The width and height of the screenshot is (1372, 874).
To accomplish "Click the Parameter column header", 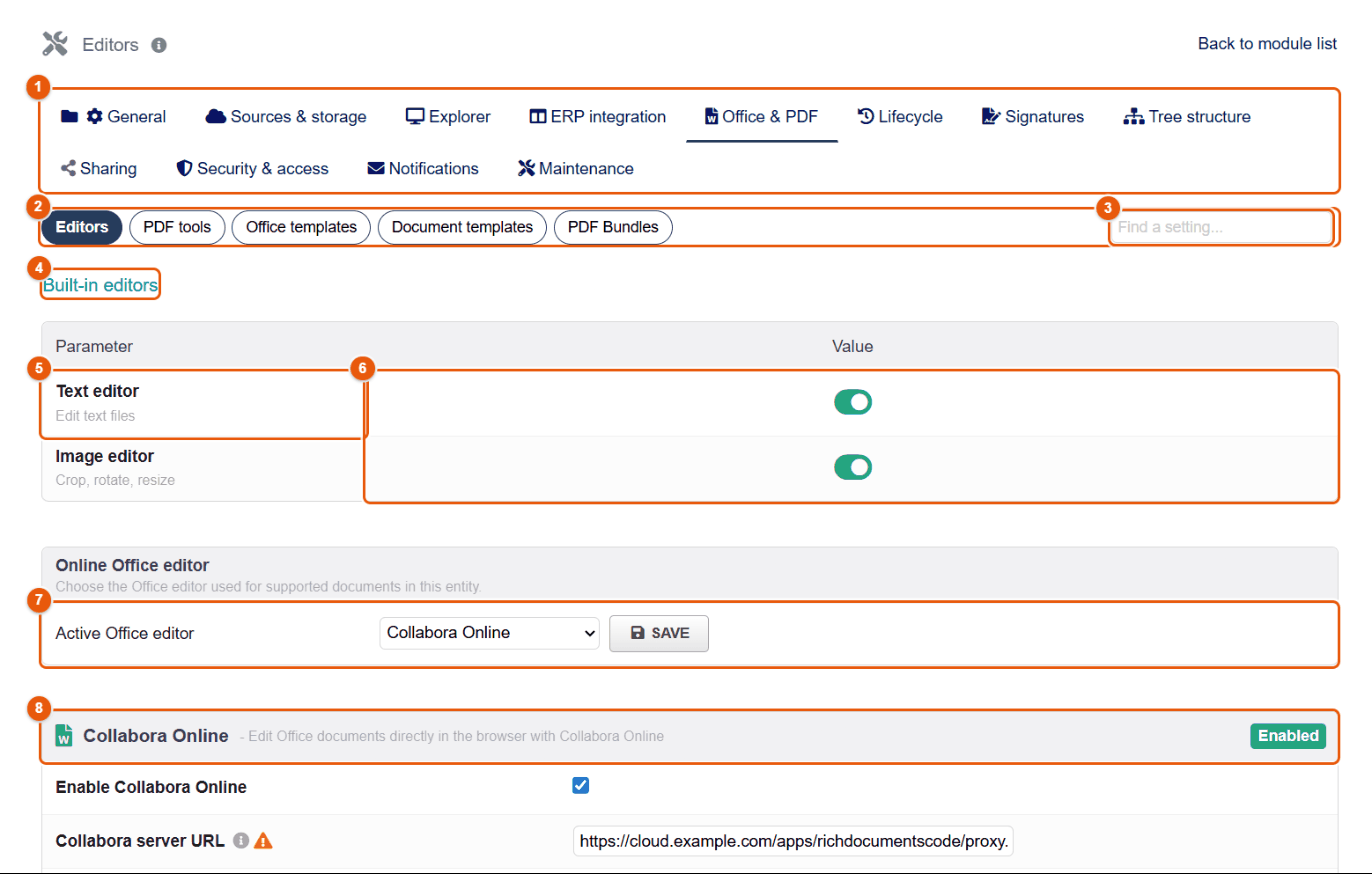I will [94, 346].
